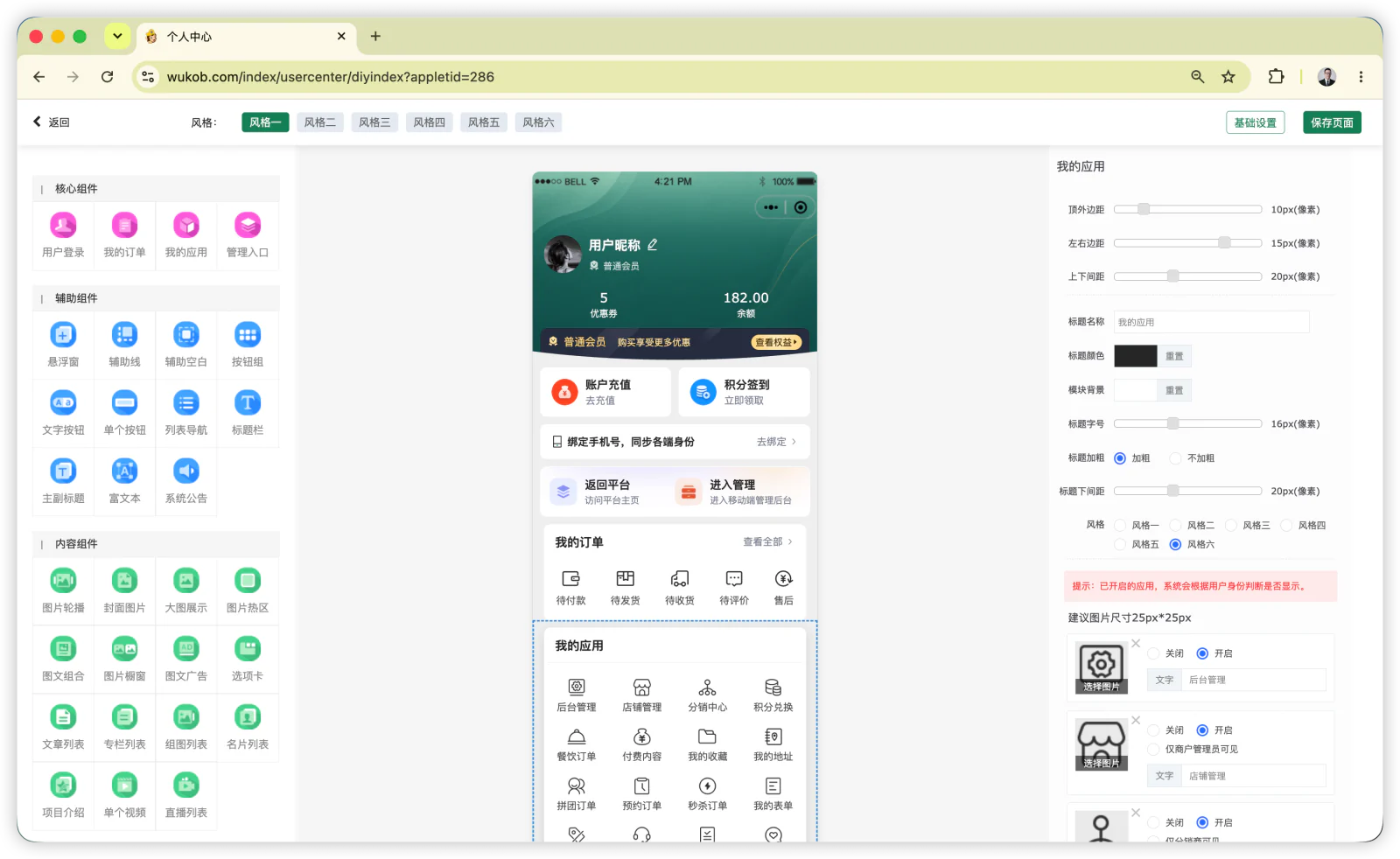The image size is (1400, 859).
Task: Add the 列表导航 component
Action: pos(186,413)
